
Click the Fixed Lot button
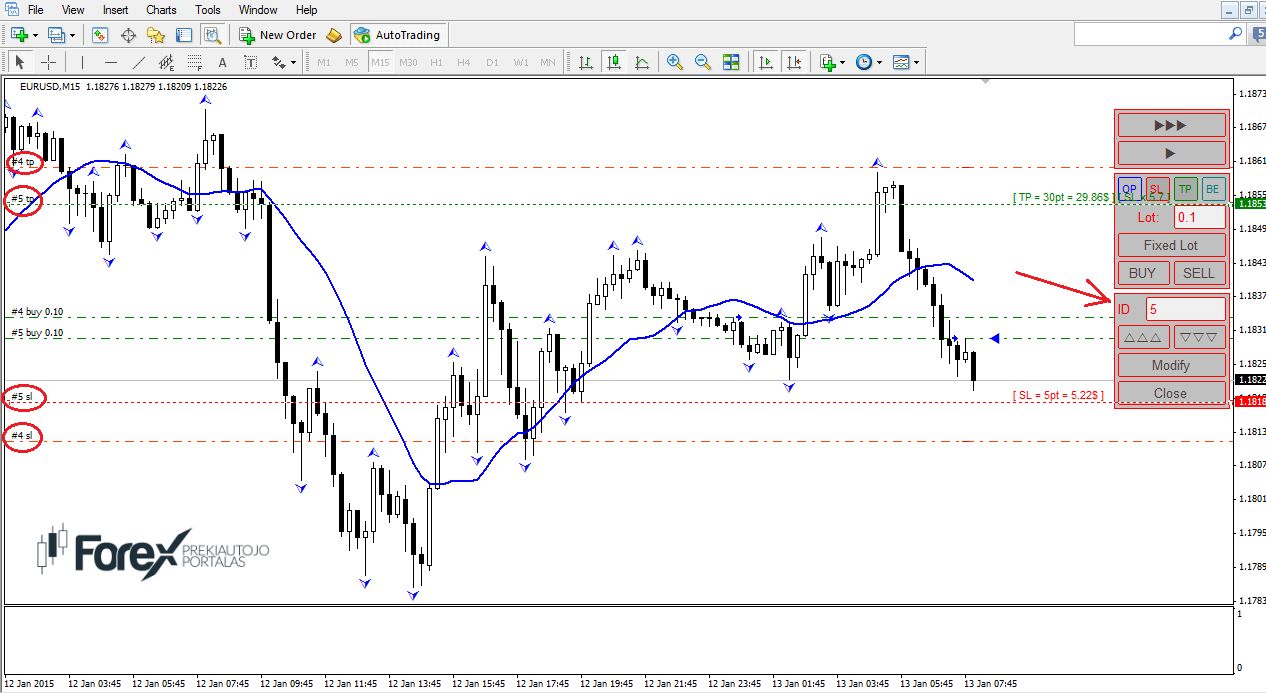click(1171, 245)
